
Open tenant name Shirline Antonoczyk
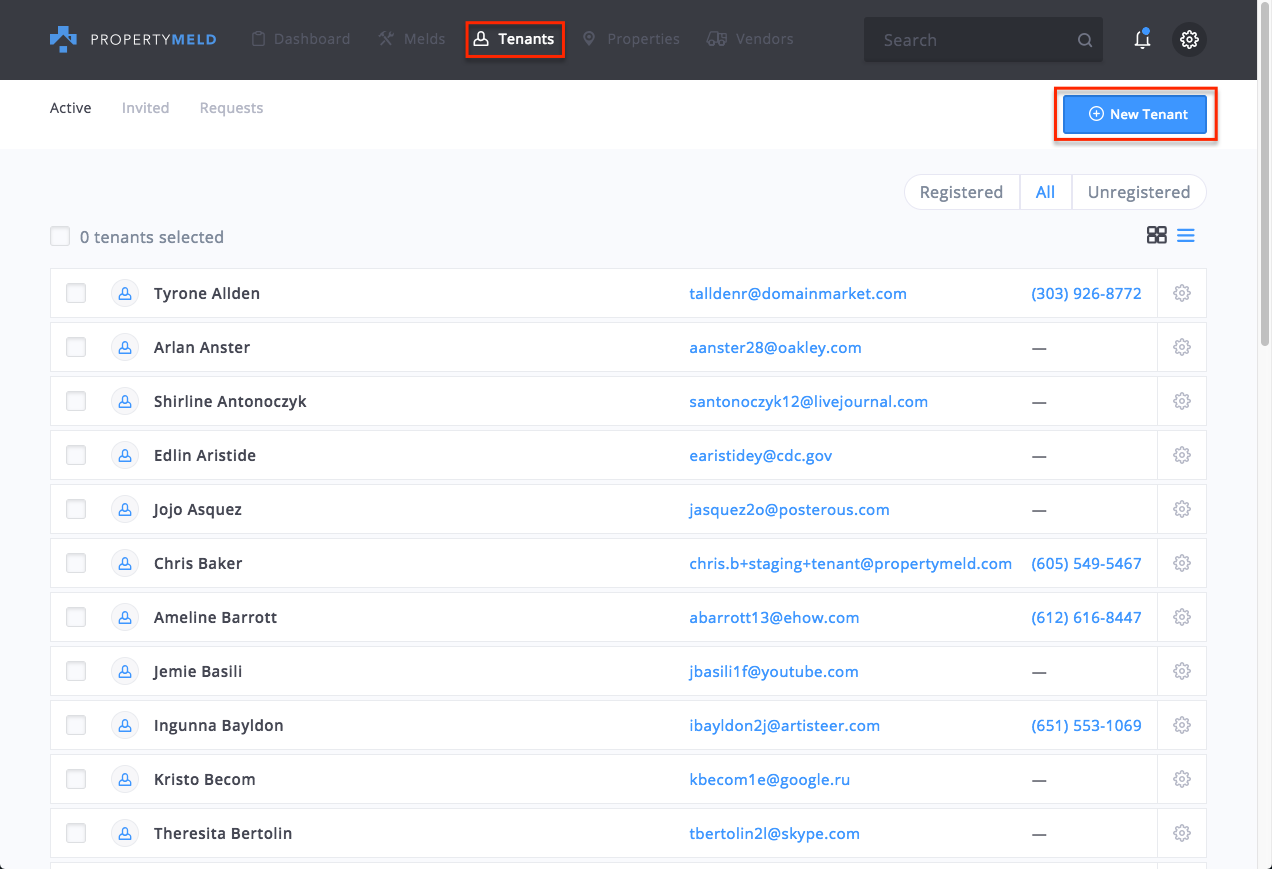[230, 401]
